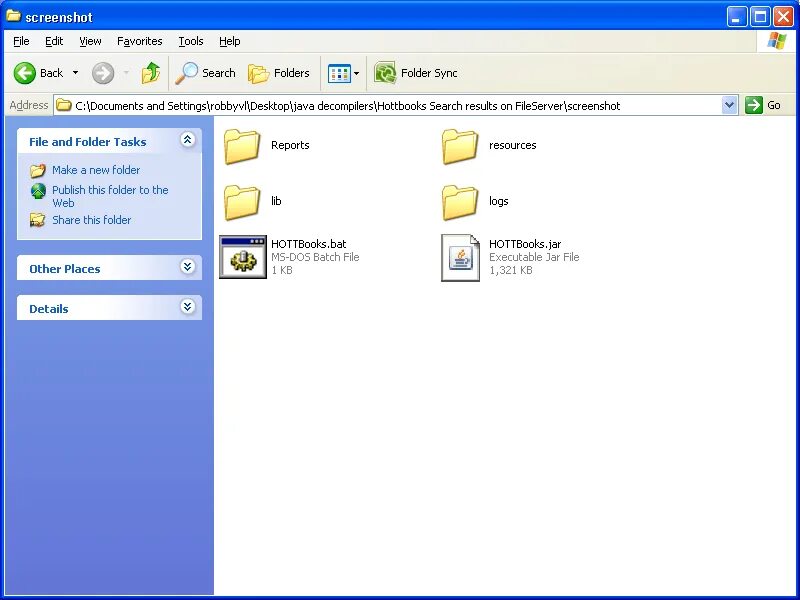Click the Share this folder link

point(92,220)
